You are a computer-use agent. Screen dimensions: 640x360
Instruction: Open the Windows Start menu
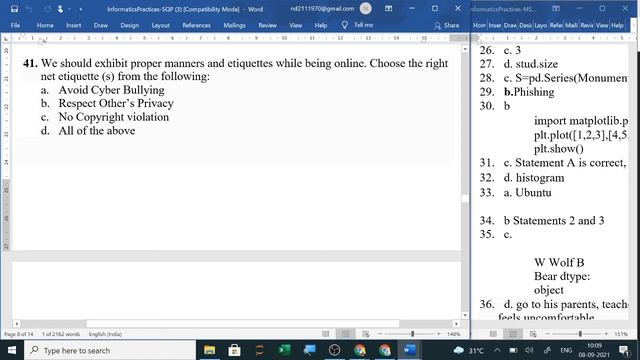(12, 350)
